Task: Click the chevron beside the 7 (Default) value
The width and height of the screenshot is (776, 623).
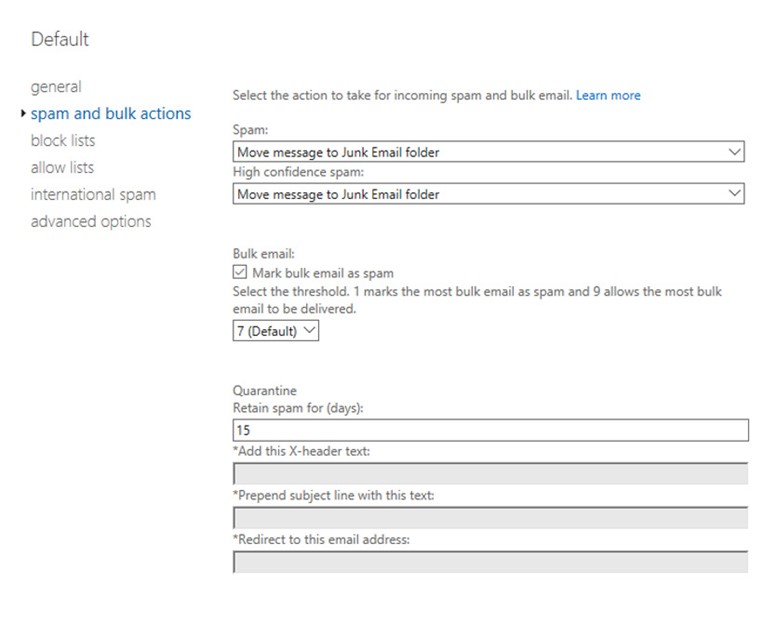Action: point(308,331)
